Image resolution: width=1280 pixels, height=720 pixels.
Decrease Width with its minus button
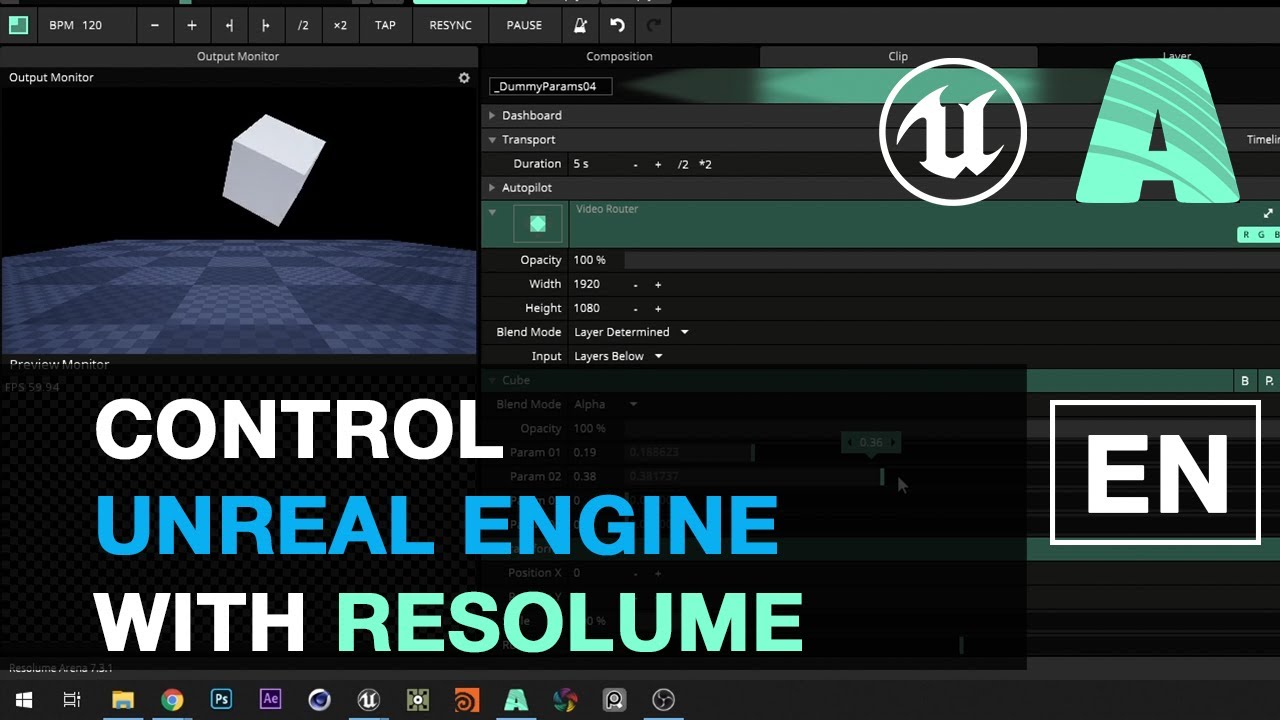[635, 284]
